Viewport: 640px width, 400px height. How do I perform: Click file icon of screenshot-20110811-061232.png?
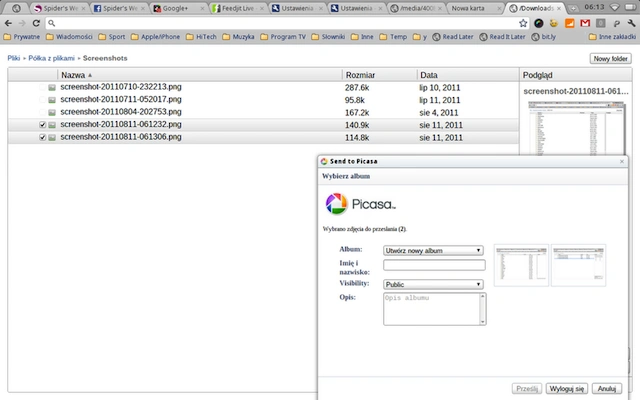52,125
